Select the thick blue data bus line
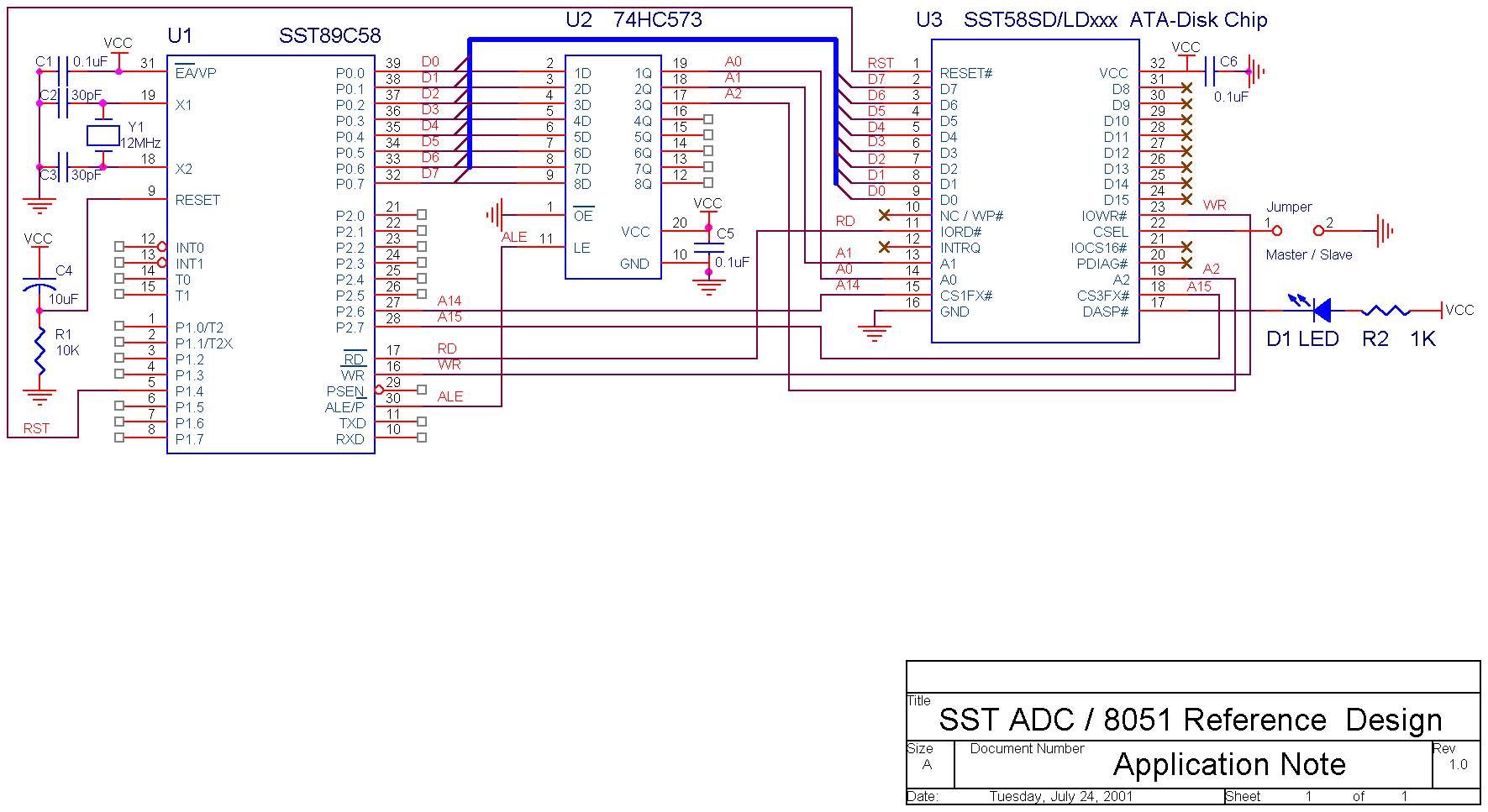The image size is (1488, 812). (652, 39)
